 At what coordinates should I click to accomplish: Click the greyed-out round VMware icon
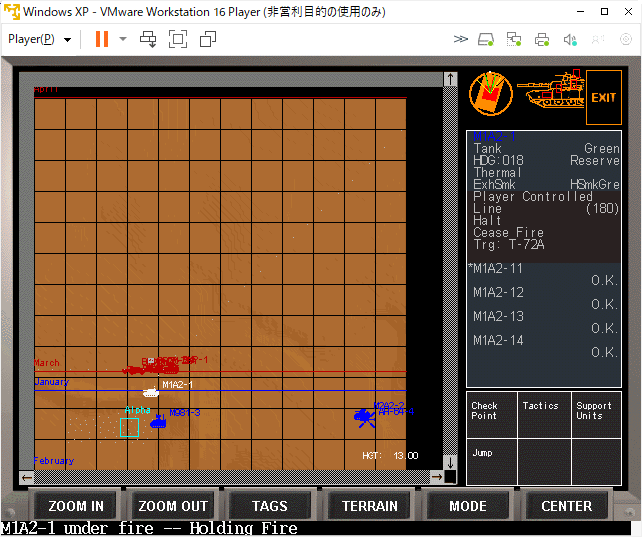[x=626, y=39]
